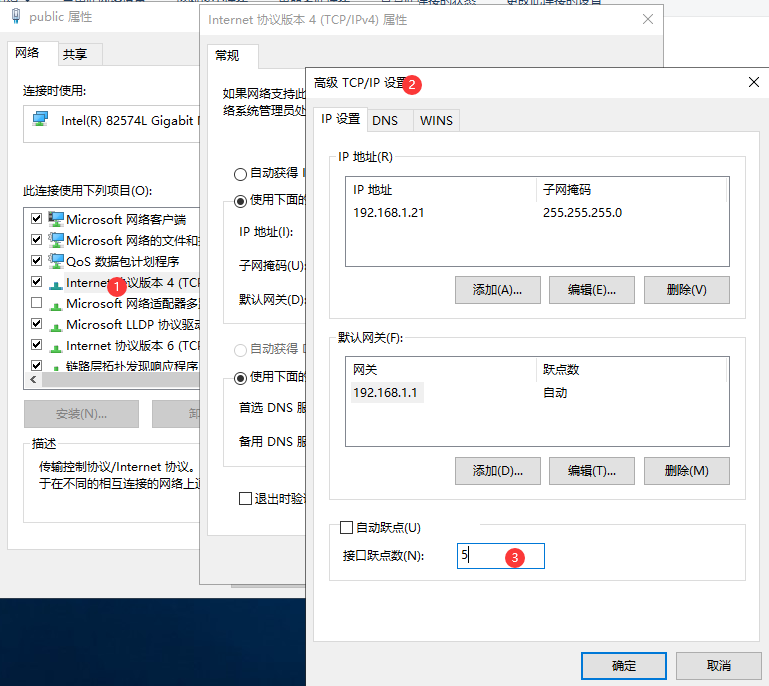Confirm with the 确定 button
Image resolution: width=769 pixels, height=686 pixels.
coord(624,665)
